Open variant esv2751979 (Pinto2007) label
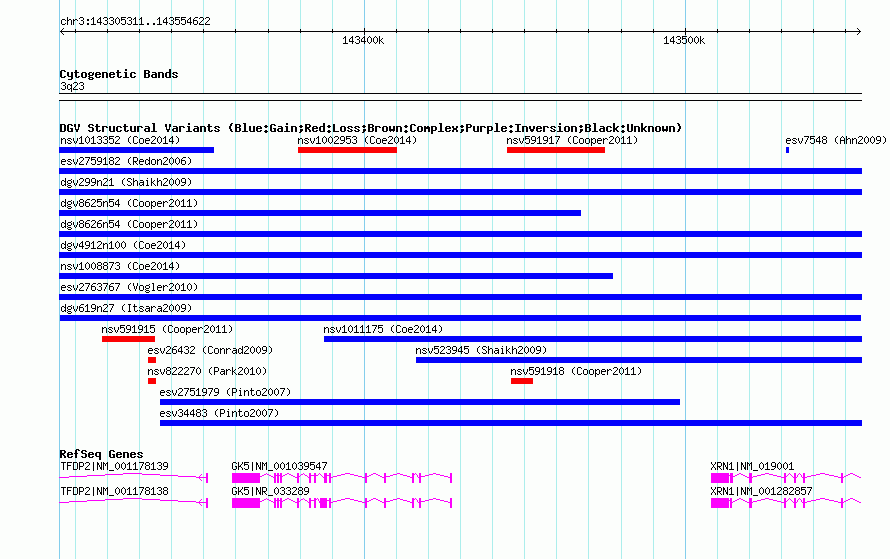This screenshot has width=890, height=559. pyautogui.click(x=225, y=392)
